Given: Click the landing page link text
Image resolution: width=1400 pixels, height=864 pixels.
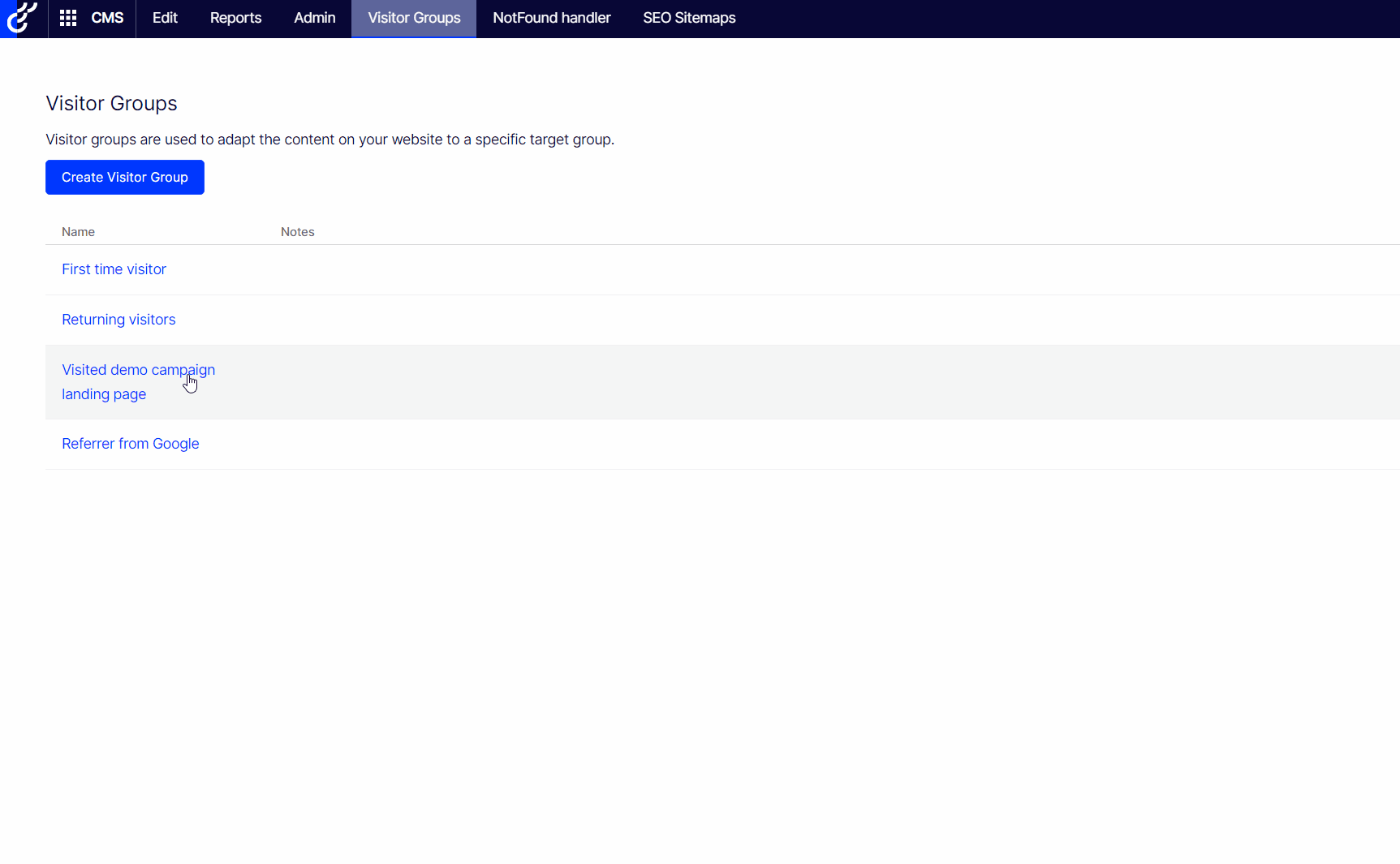Looking at the screenshot, I should click(103, 394).
